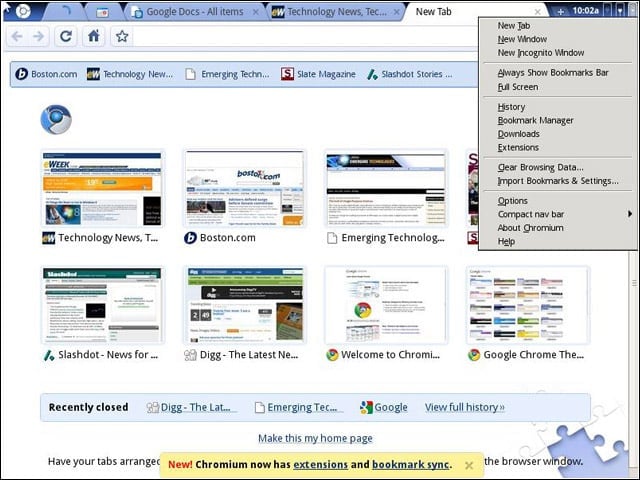The image size is (640, 480).
Task: Toggle Always Show Bookmarks Bar option
Action: [553, 73]
